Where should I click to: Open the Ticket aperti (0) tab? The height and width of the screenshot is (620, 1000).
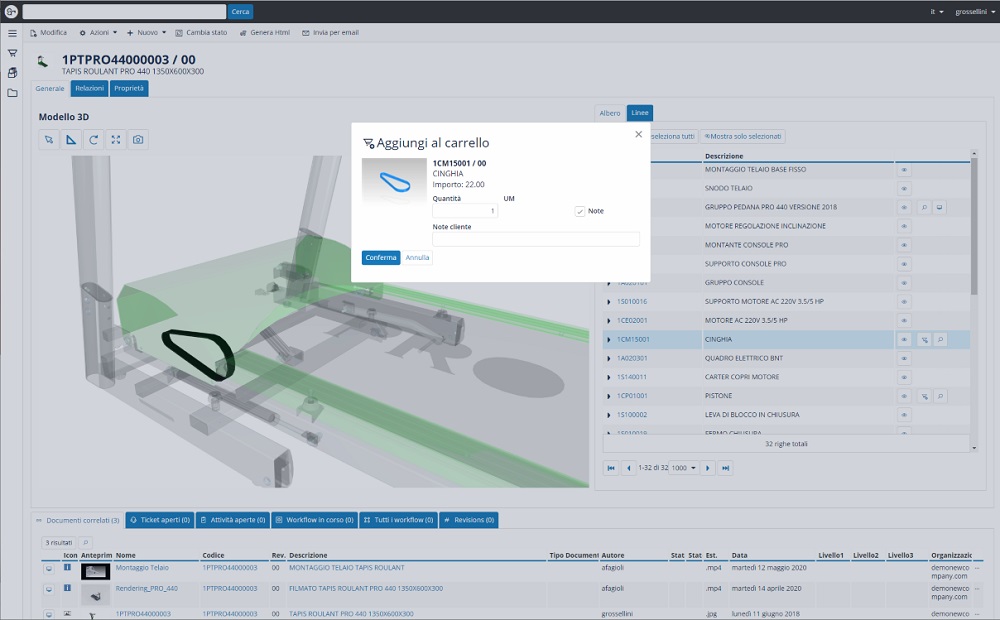(160, 520)
